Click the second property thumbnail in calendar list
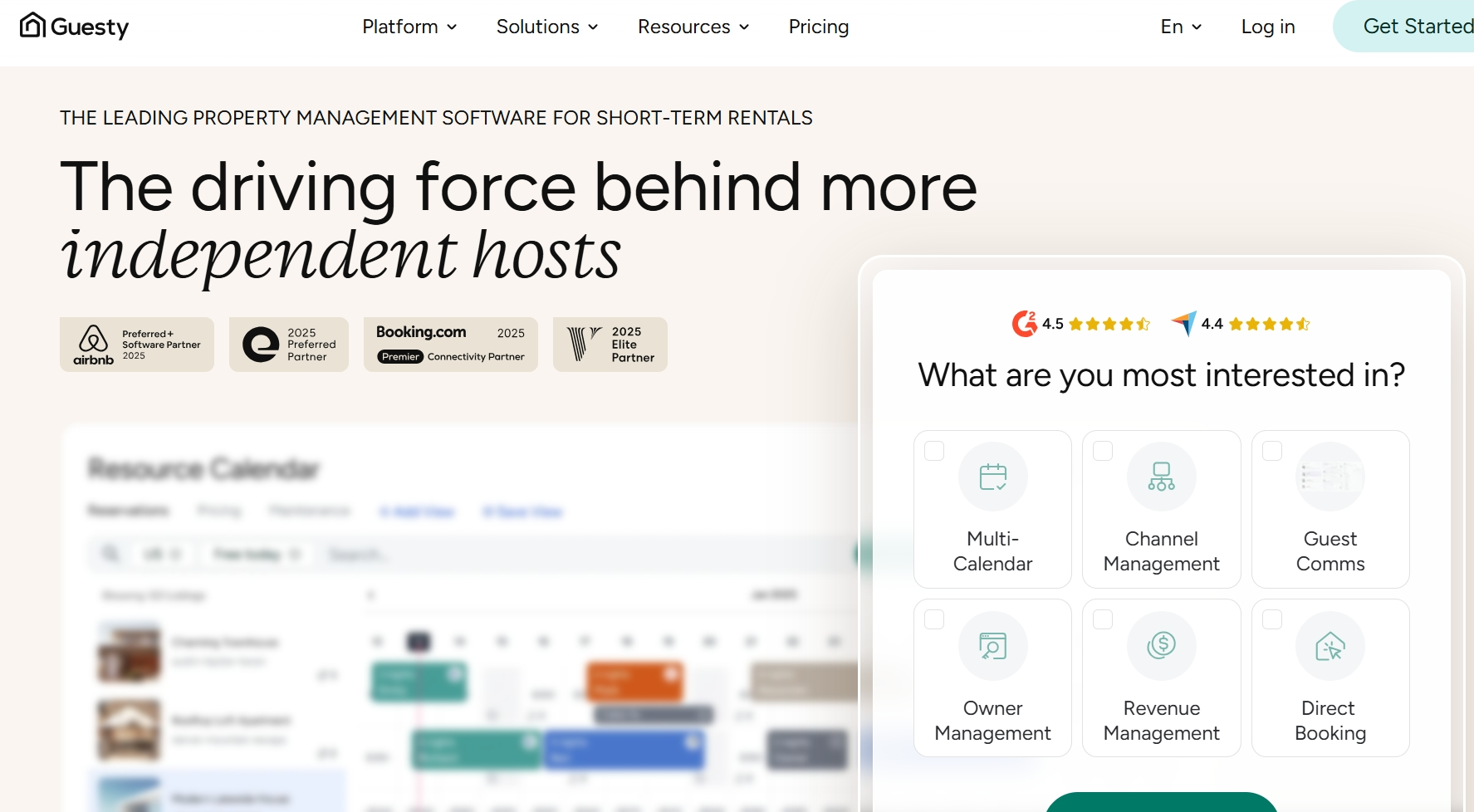1474x812 pixels. point(130,731)
